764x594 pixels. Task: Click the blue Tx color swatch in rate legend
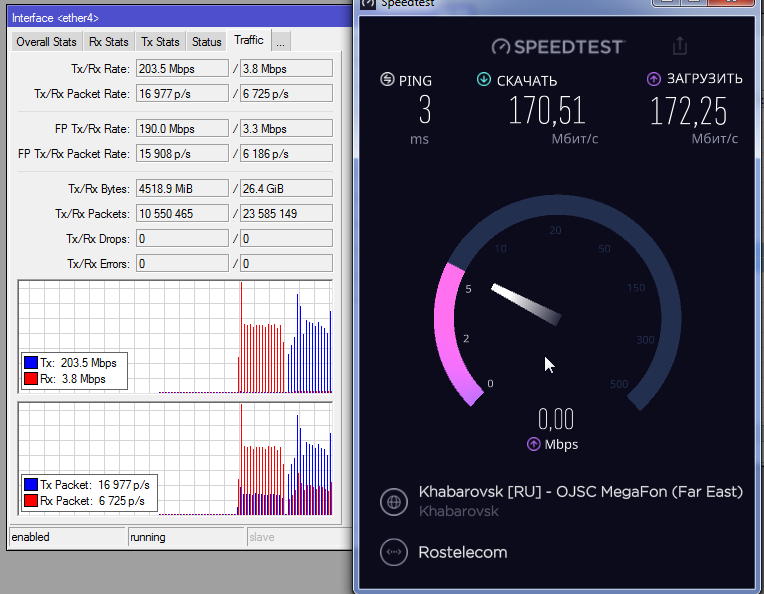tap(31, 363)
